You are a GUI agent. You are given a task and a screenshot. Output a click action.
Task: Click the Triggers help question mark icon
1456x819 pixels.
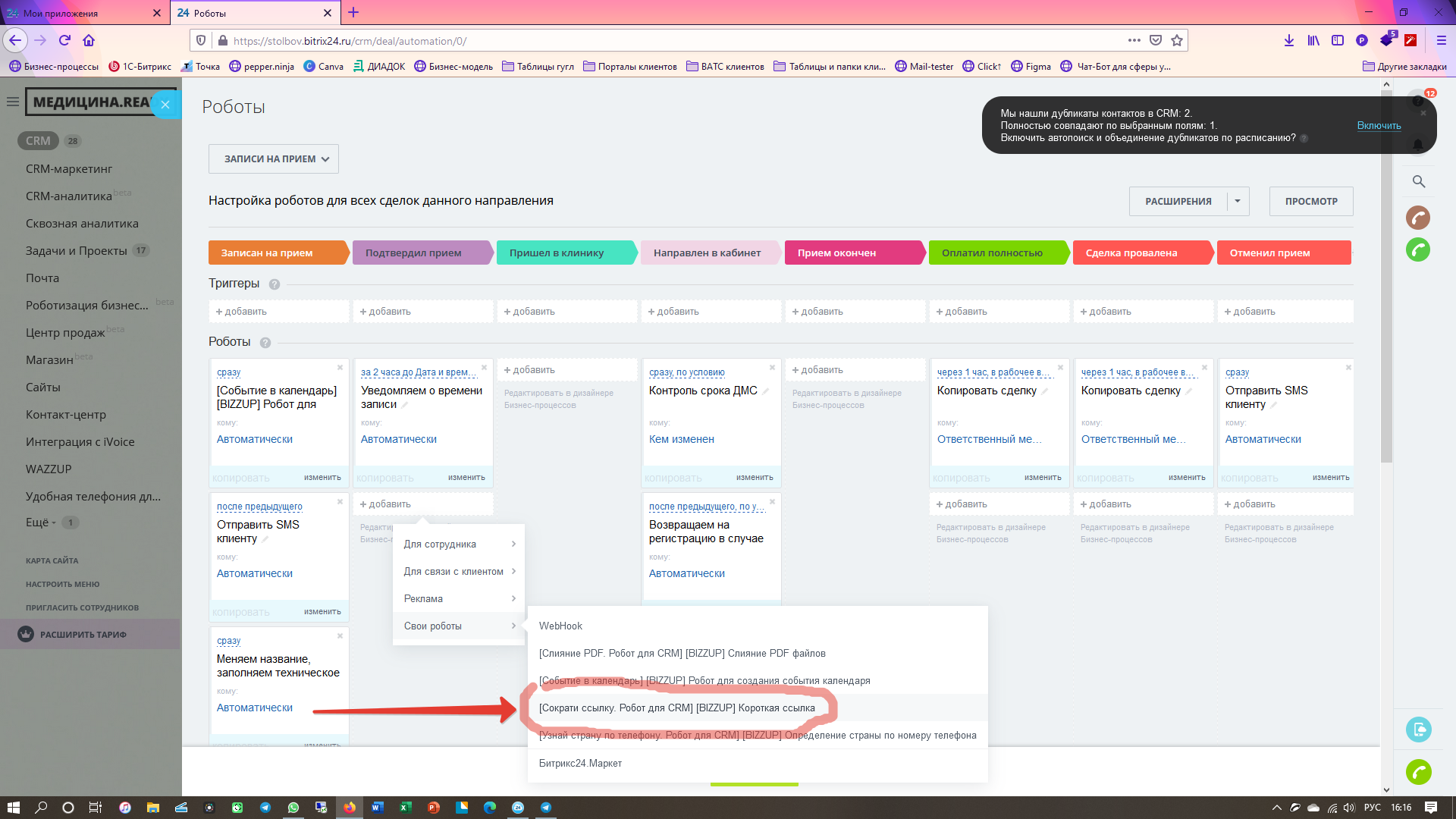tap(275, 284)
